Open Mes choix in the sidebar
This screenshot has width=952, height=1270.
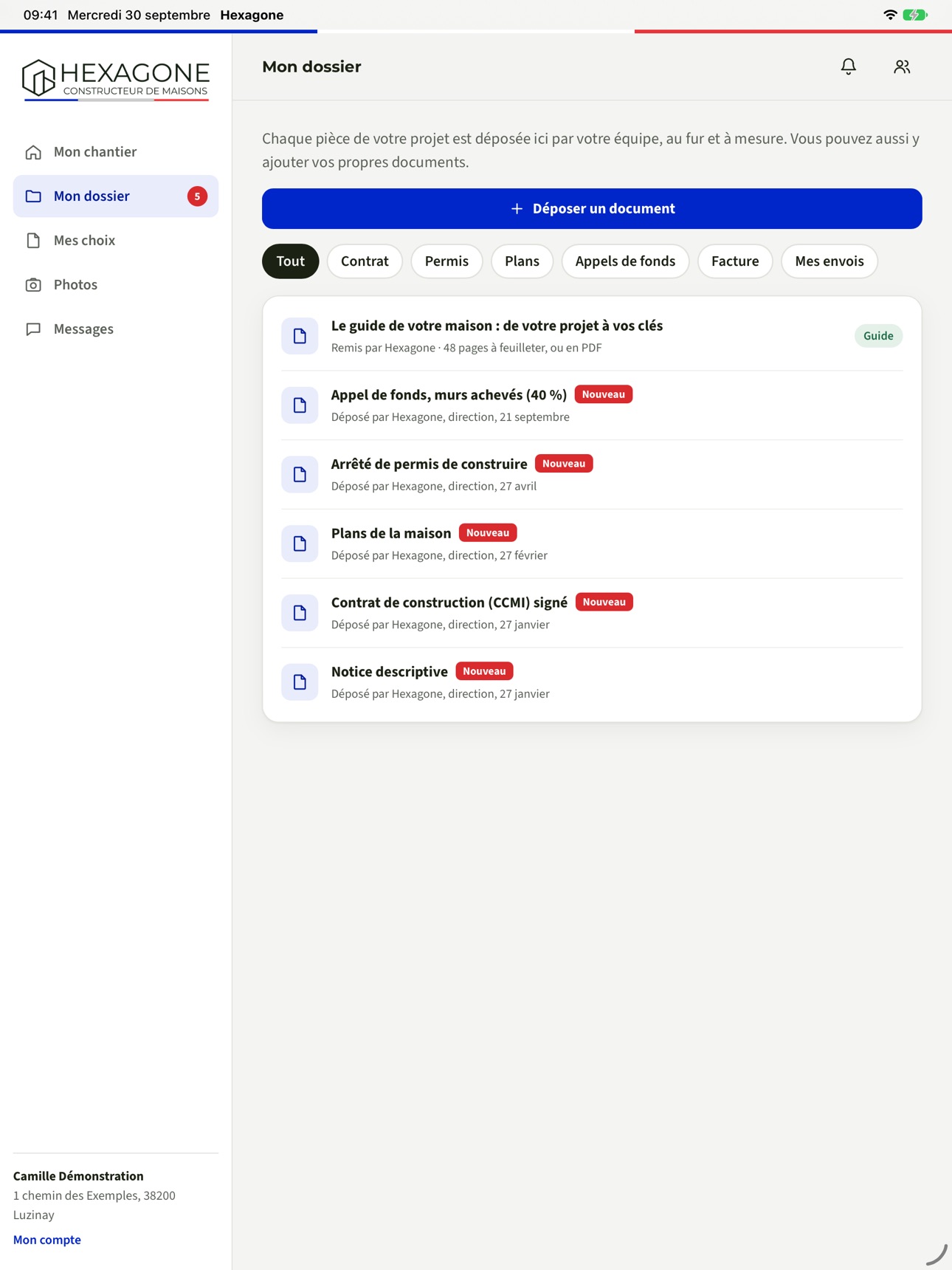pos(116,241)
